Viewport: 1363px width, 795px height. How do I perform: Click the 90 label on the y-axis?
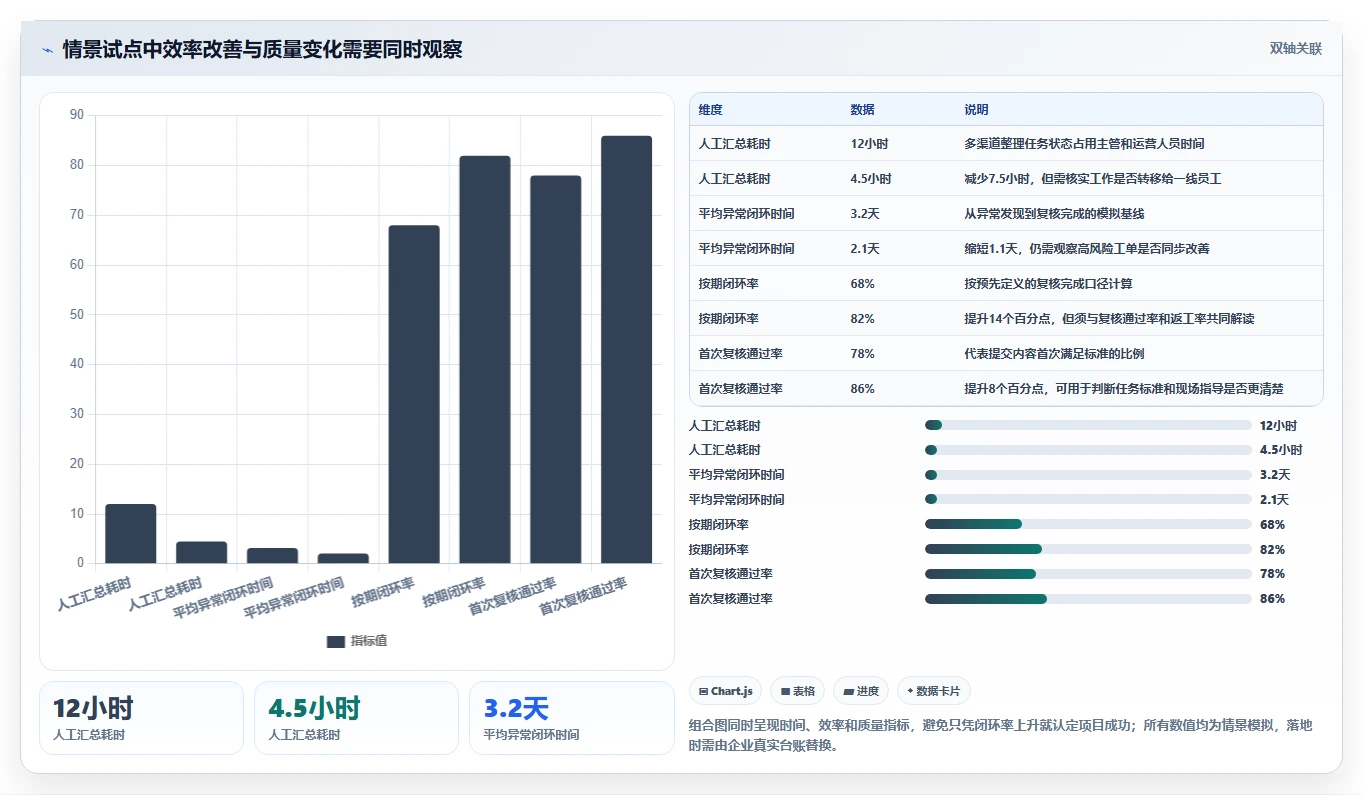[77, 115]
